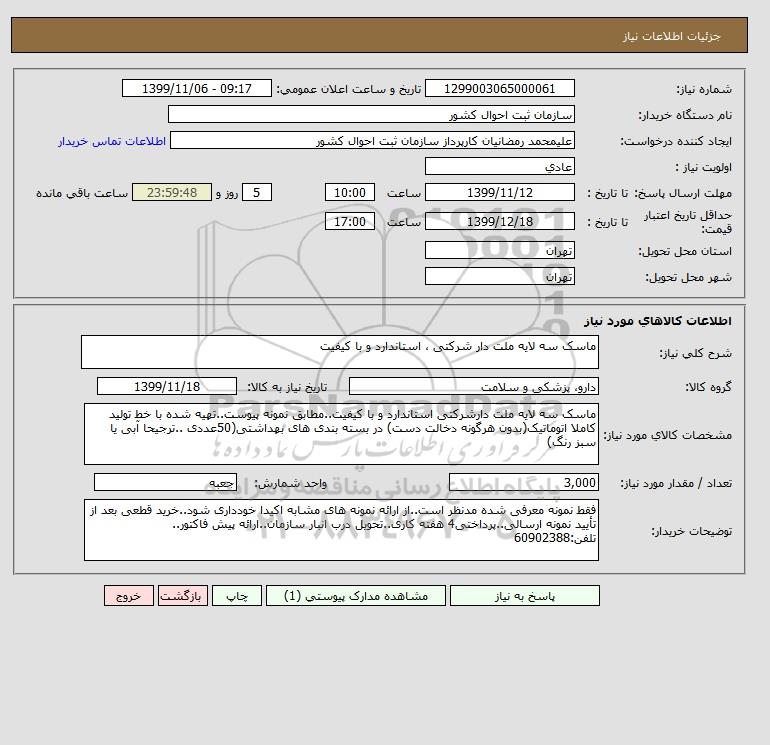Click the validity time field 17:00

point(350,221)
